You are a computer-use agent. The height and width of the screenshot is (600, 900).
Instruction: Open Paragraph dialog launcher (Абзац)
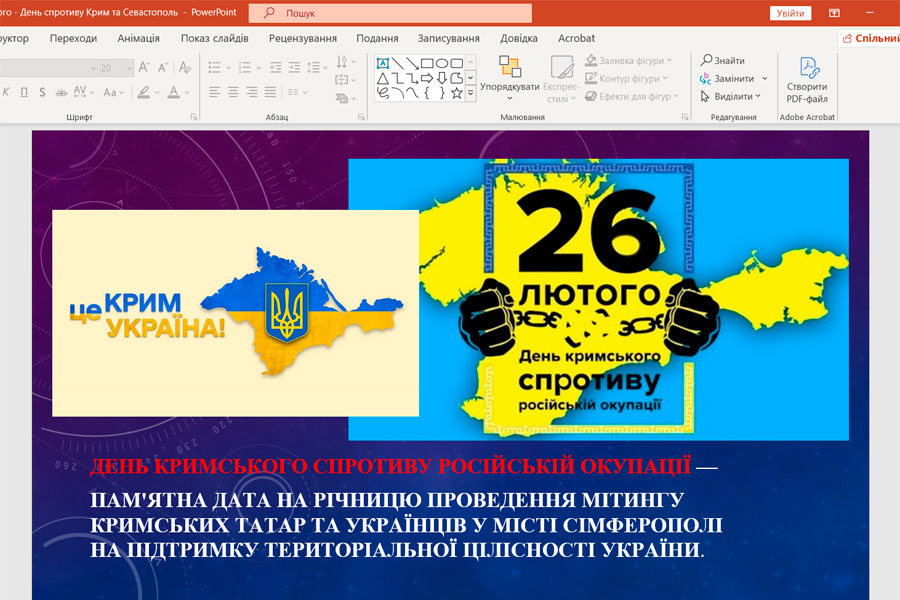point(361,117)
